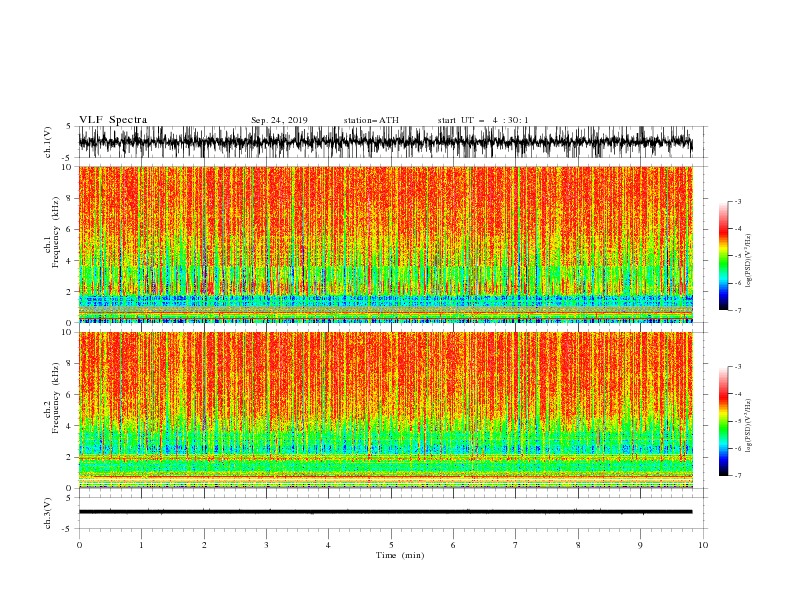Click the ch.1 PSD color bar
This screenshot has width=792, height=612.
(x=723, y=256)
